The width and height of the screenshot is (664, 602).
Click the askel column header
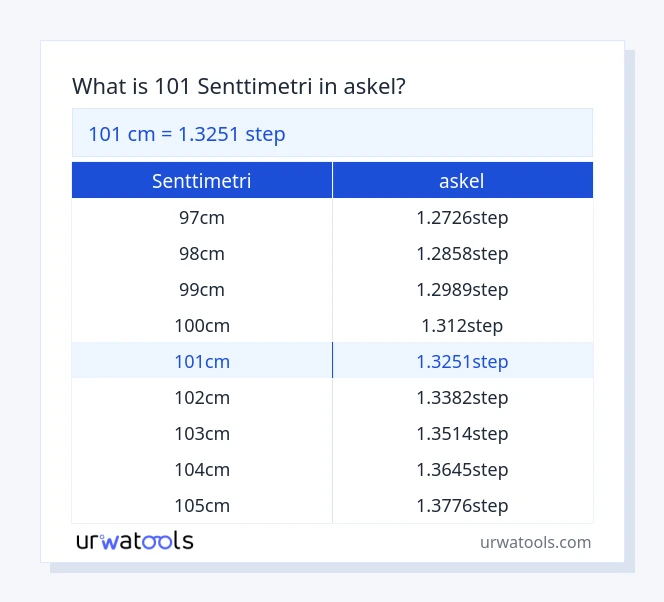(x=462, y=181)
